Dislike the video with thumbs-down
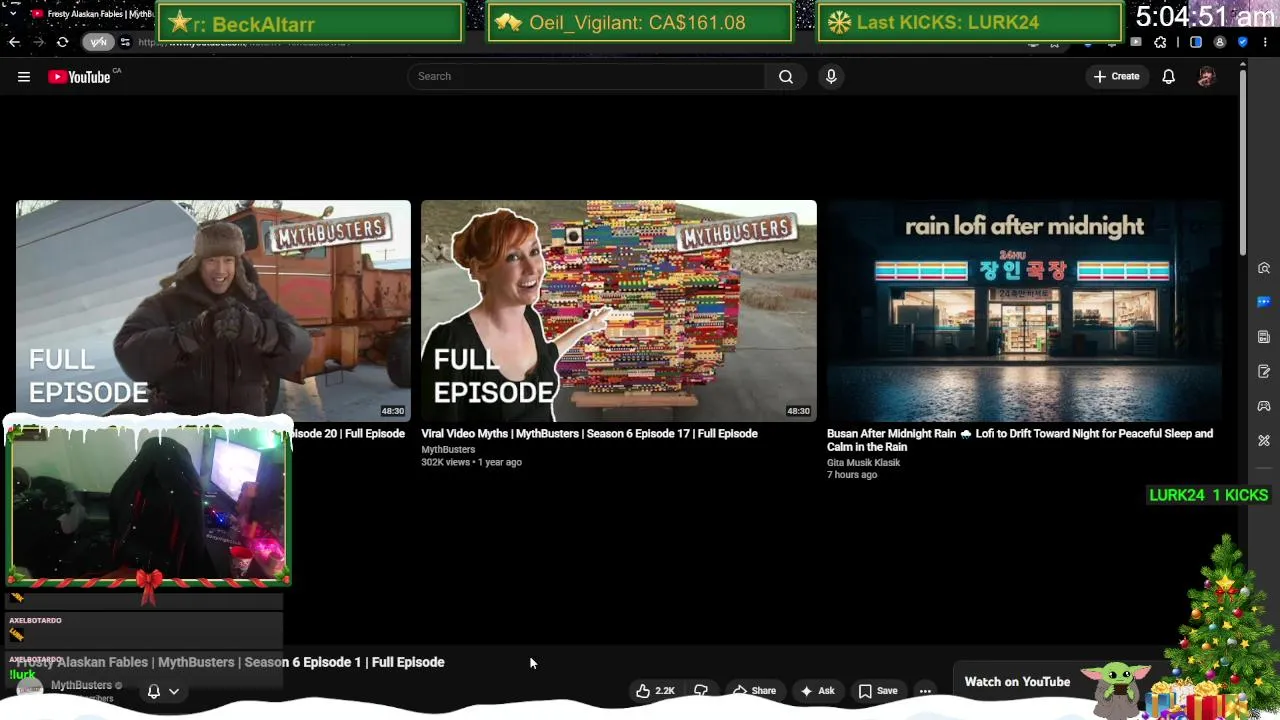 (x=701, y=691)
